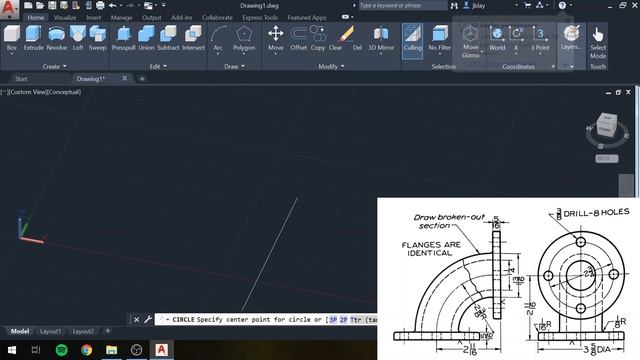The width and height of the screenshot is (640, 360).
Task: Pick the Loft tool
Action: [x=78, y=38]
